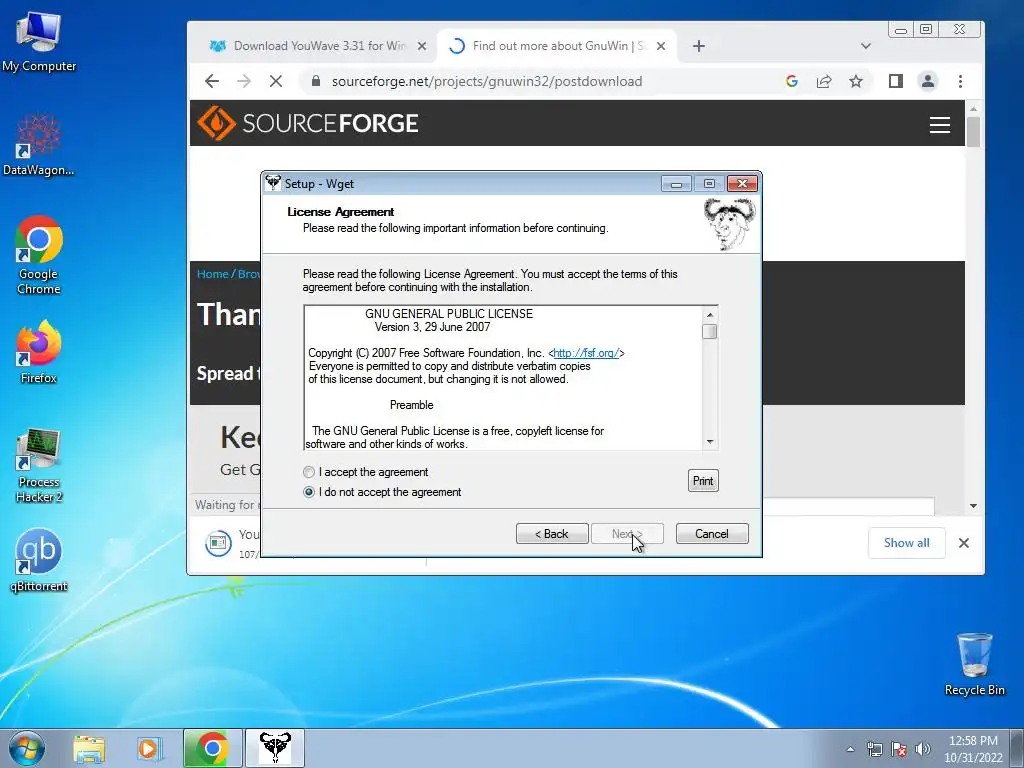The image size is (1024, 768).
Task: Toggle Chrome side panel
Action: coord(896,81)
